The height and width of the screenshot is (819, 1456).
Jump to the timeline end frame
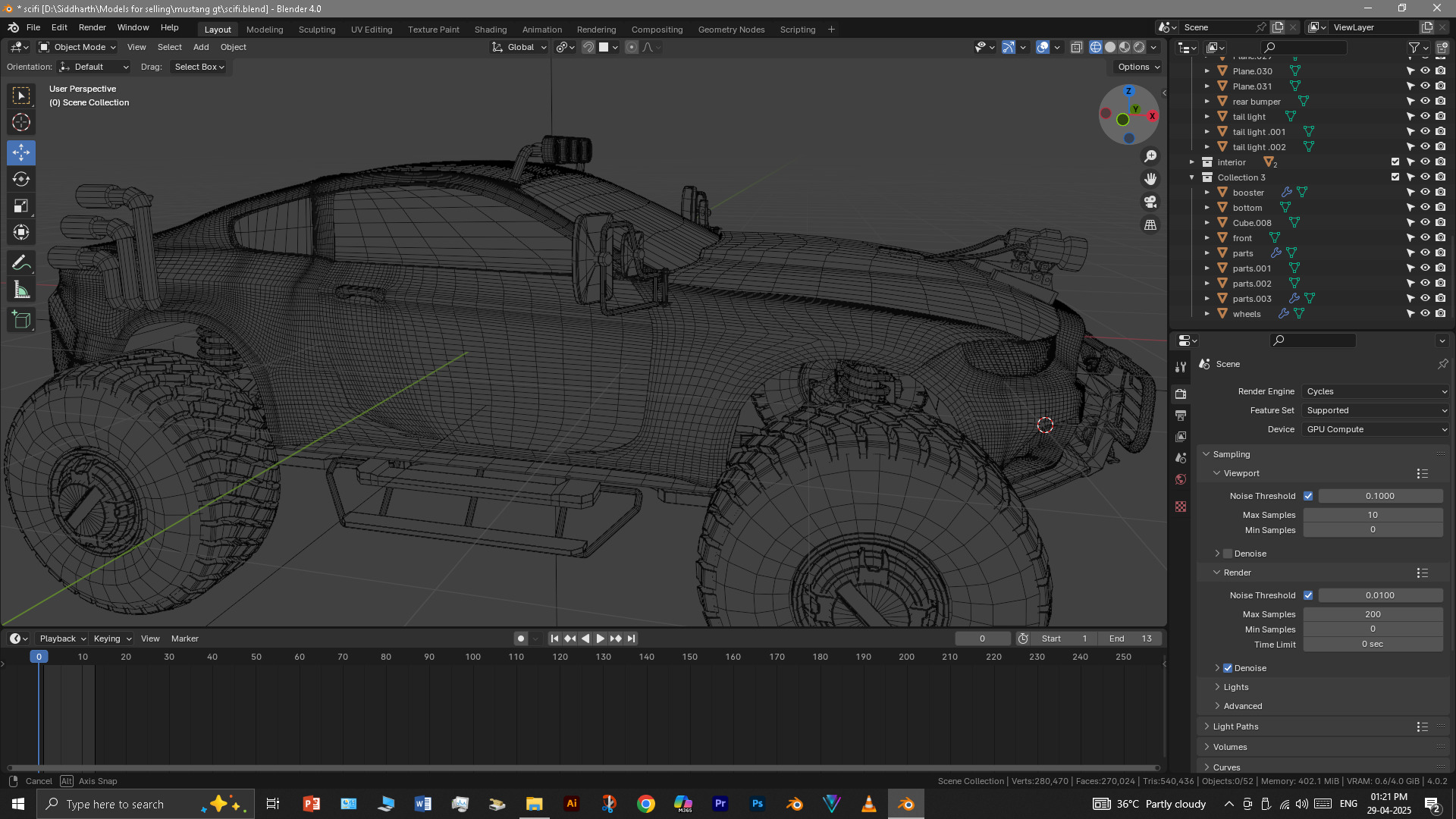[x=631, y=639]
